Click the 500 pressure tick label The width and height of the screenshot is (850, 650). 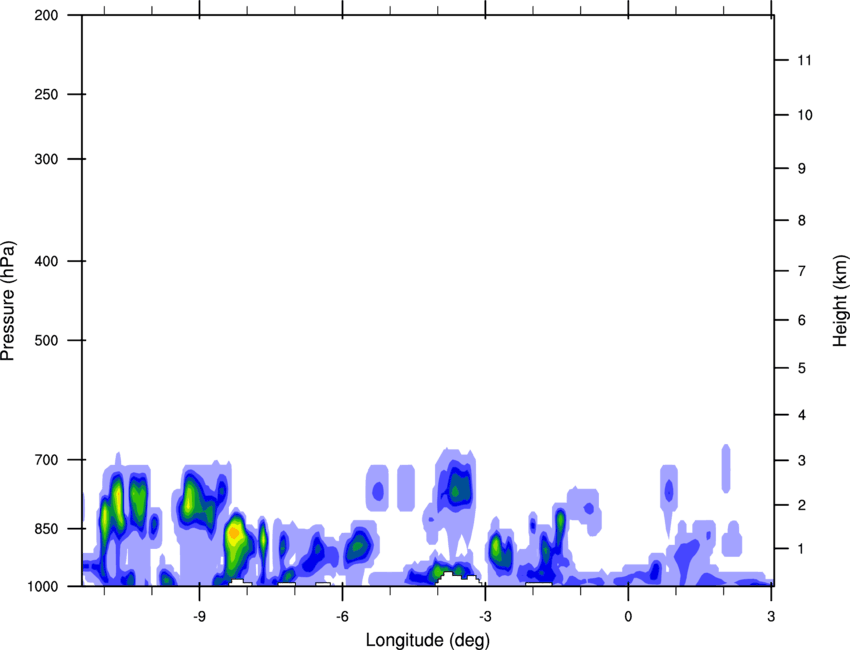46,340
